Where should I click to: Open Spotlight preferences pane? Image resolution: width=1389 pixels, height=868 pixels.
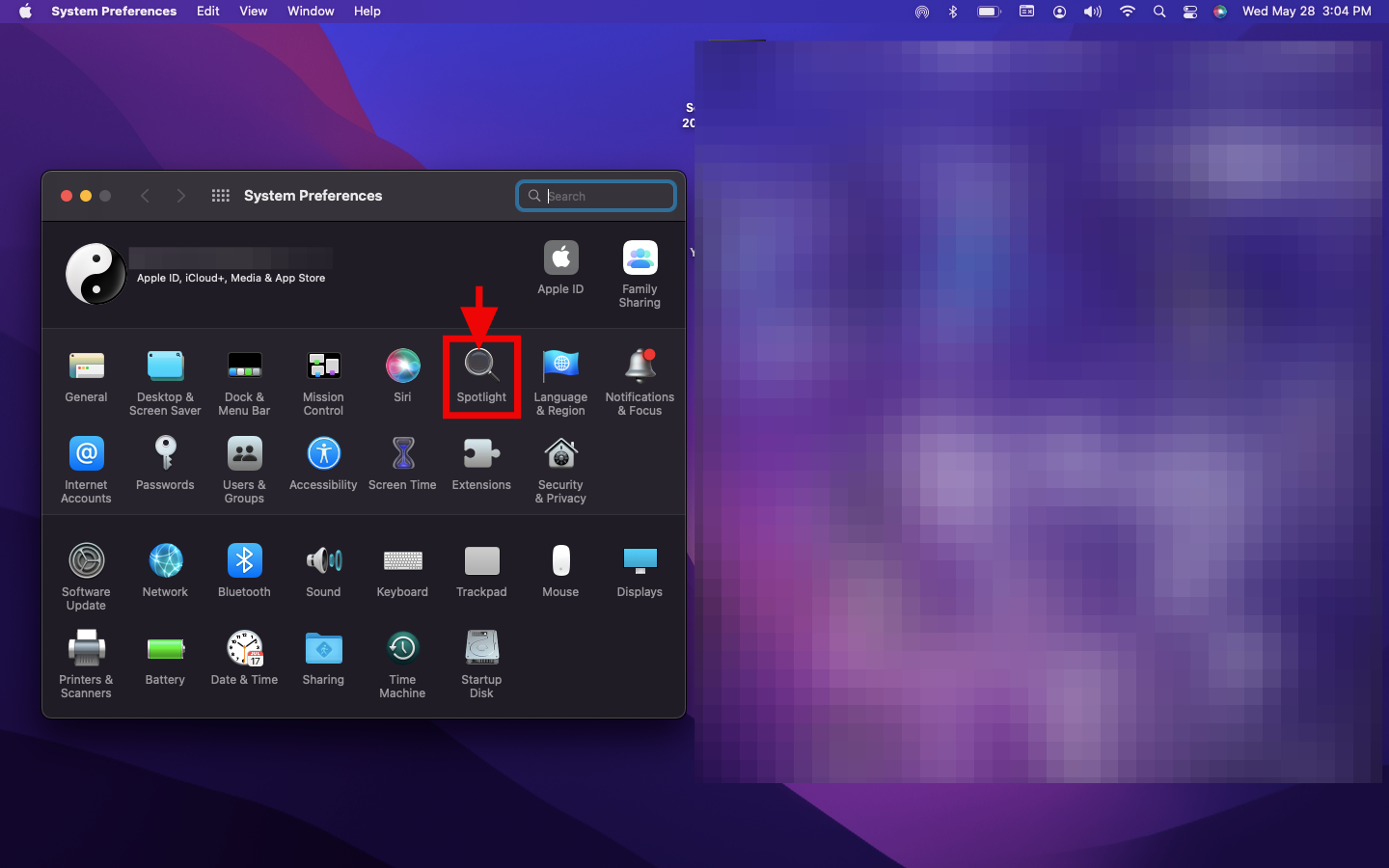point(481,377)
